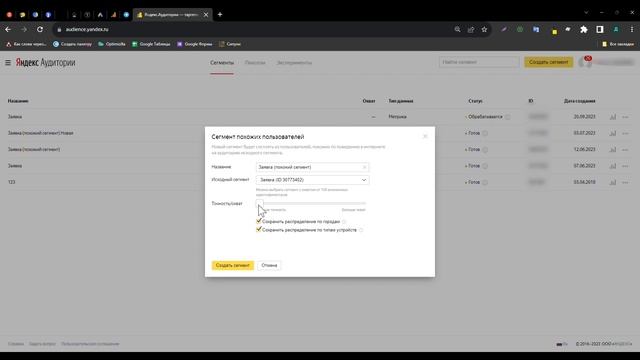Close the Сегмент похожих пользователей dialog
The image size is (640, 360).
pos(425,136)
